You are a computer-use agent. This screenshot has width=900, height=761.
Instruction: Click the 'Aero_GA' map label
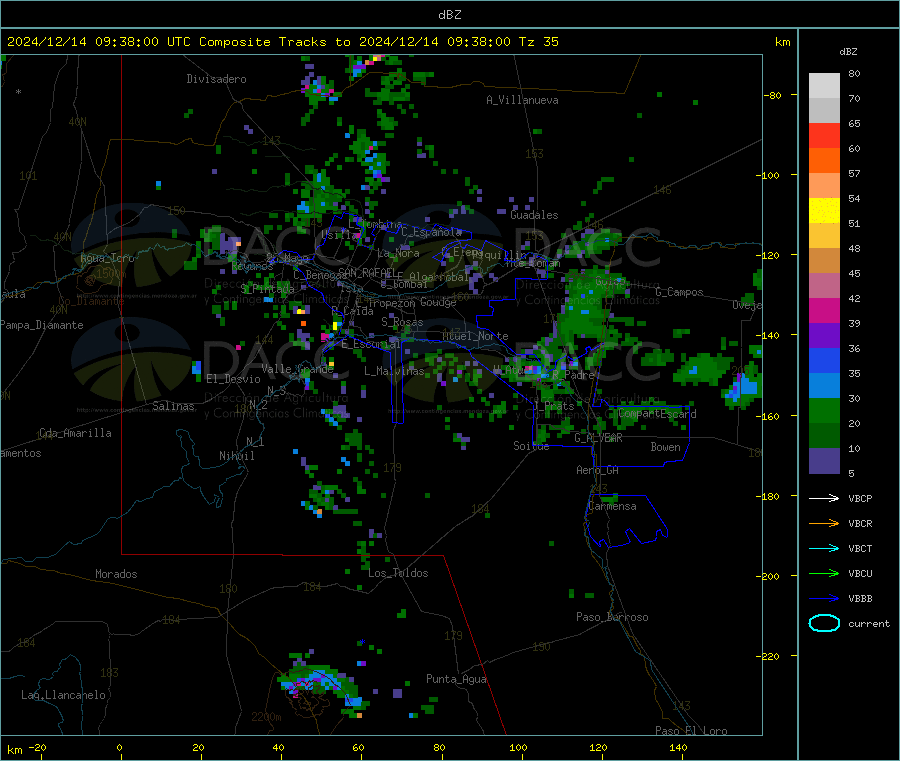(597, 470)
